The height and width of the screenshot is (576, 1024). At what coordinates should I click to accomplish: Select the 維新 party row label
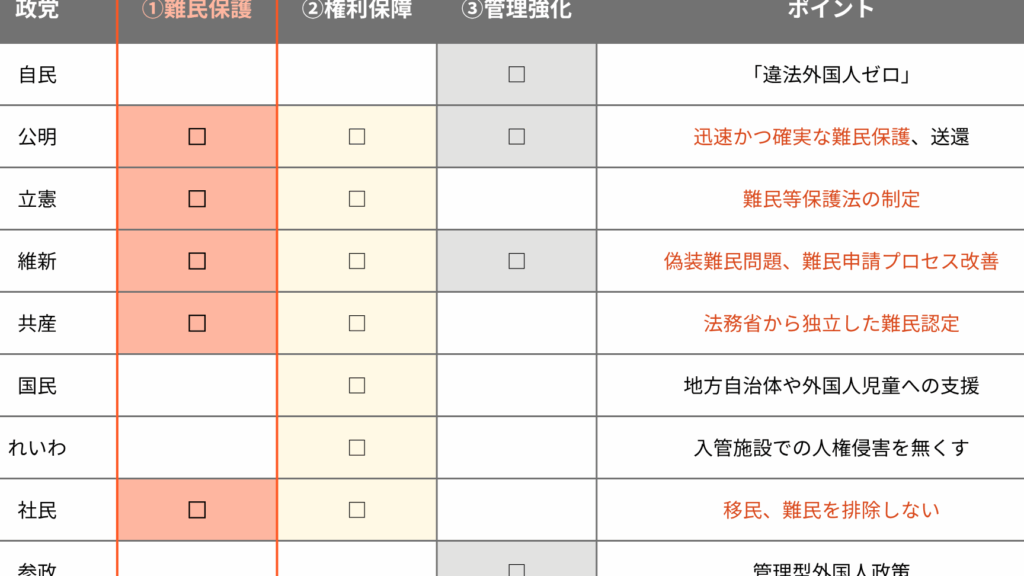coord(37,261)
